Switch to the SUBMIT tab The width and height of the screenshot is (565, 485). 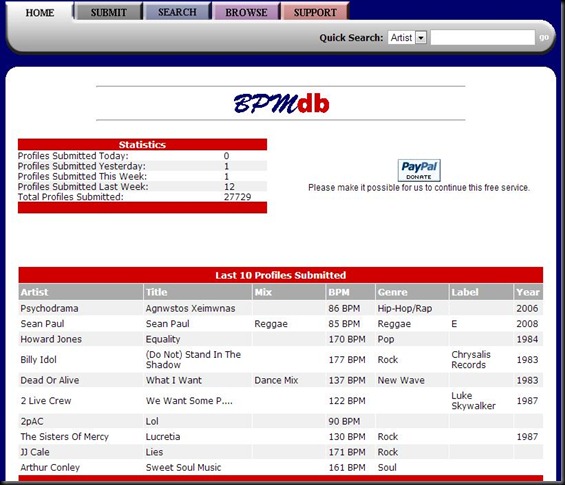point(108,13)
